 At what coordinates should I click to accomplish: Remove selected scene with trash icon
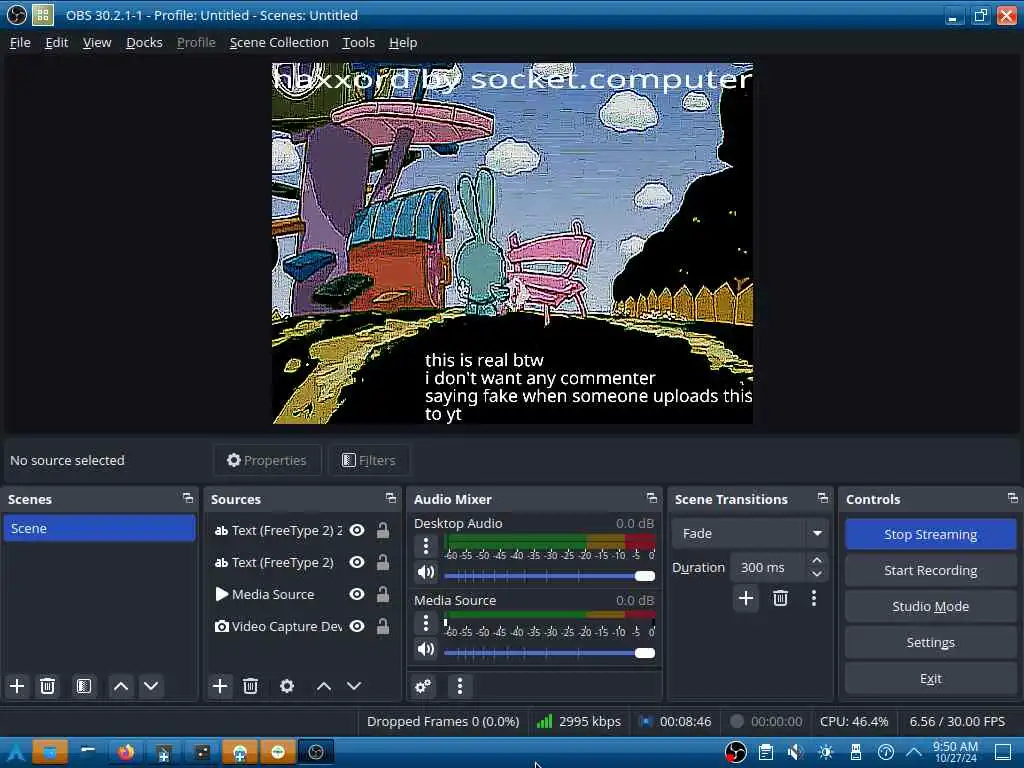[47, 686]
